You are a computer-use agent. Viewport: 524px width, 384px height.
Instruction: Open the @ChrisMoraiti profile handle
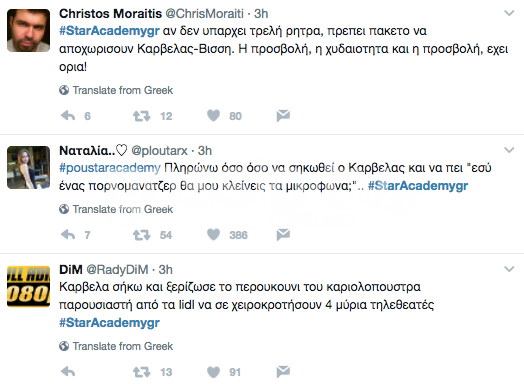pyautogui.click(x=205, y=14)
